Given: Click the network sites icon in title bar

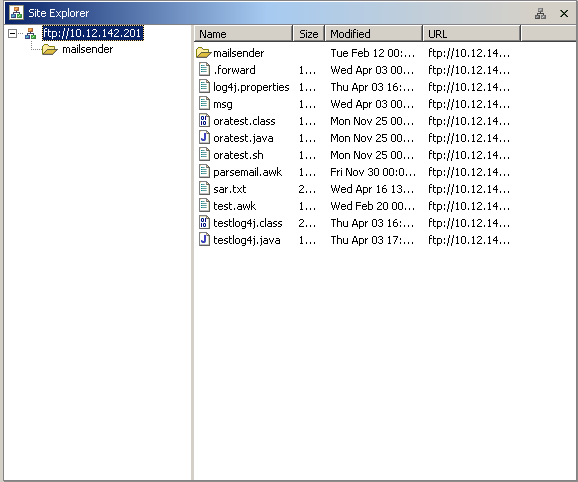Looking at the screenshot, I should coord(540,14).
